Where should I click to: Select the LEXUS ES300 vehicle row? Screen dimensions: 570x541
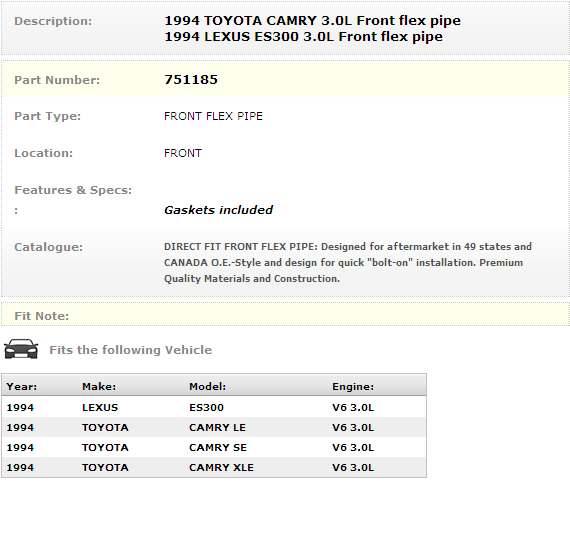[x=214, y=407]
